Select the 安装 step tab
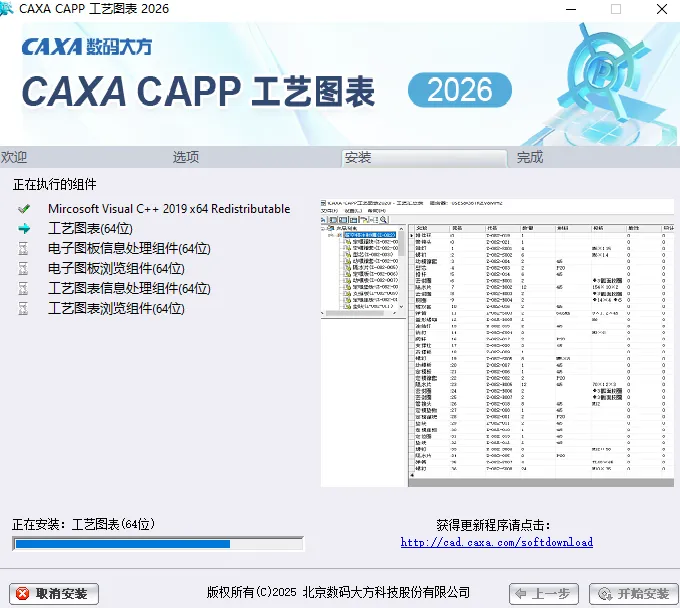The width and height of the screenshot is (680, 608). point(424,158)
